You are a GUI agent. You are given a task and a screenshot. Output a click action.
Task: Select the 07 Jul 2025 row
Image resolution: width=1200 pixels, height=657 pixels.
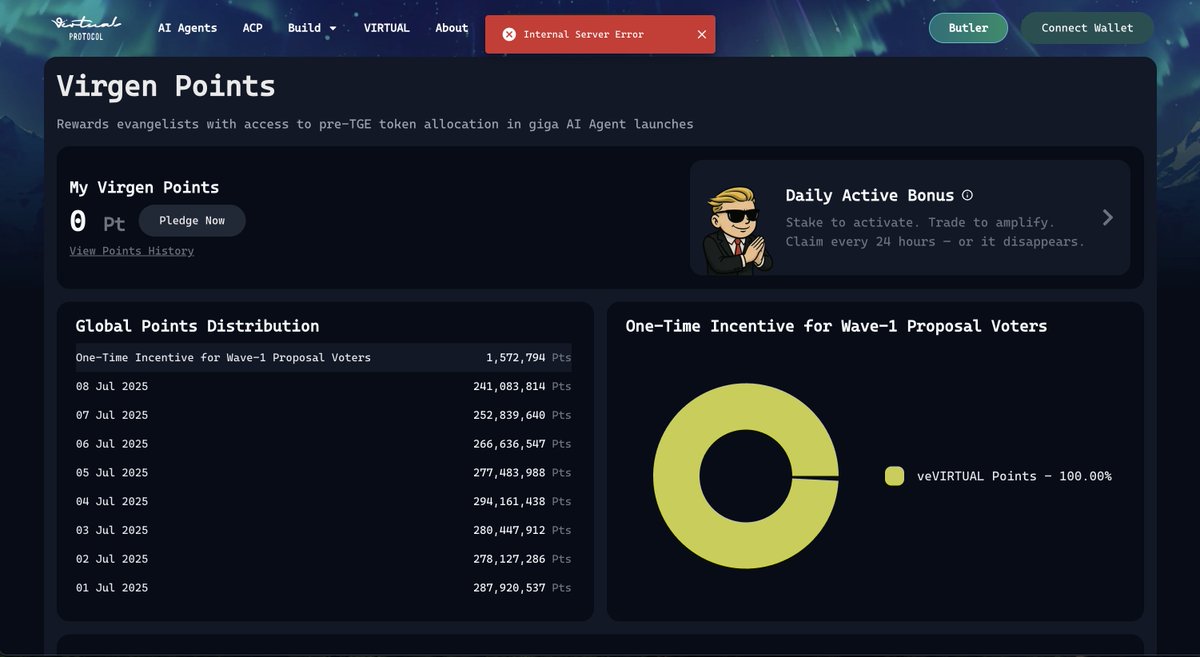tap(323, 415)
